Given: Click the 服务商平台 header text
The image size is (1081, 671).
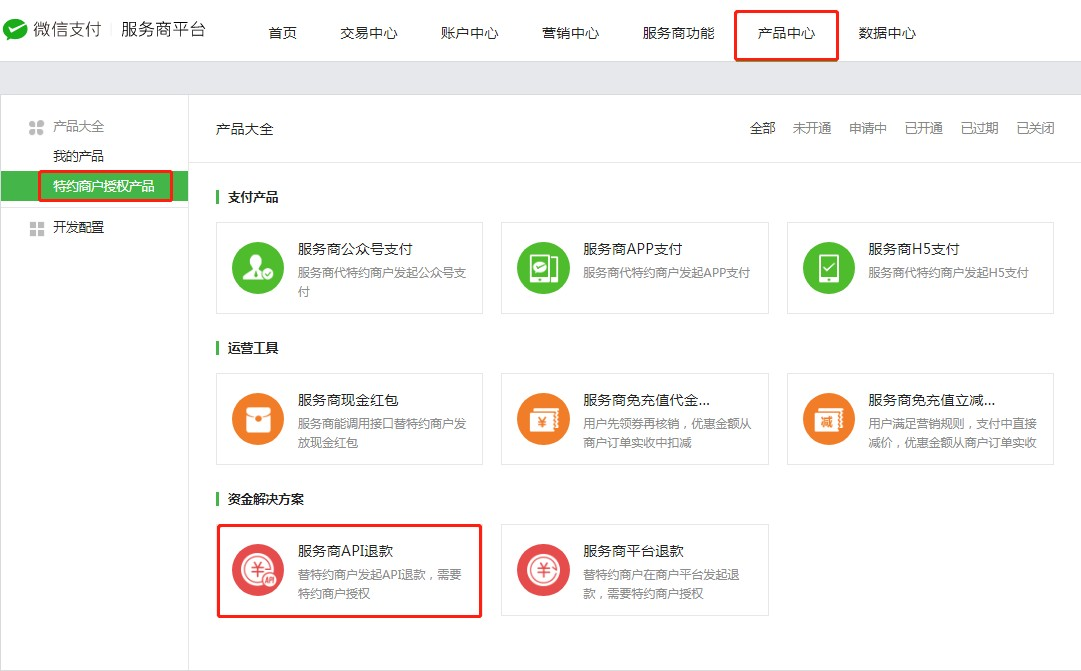Looking at the screenshot, I should point(163,30).
